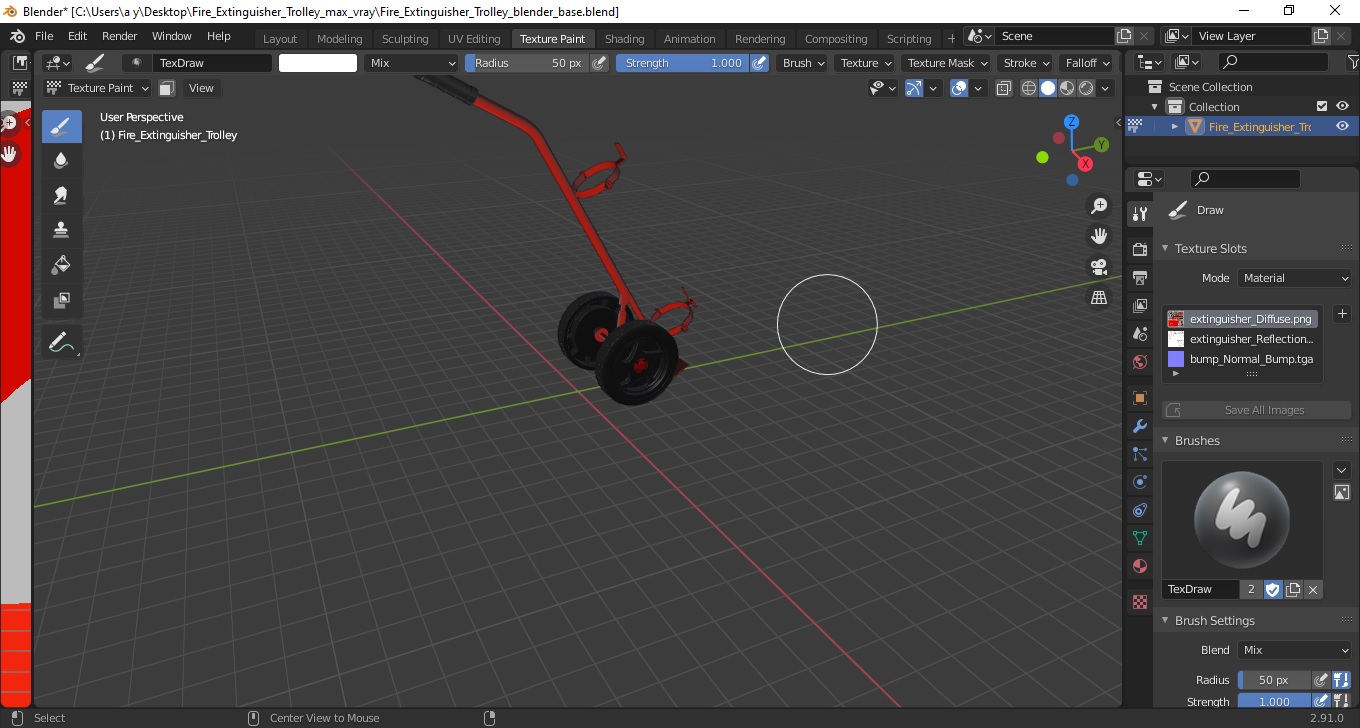Open the Texture Mask popover

pyautogui.click(x=947, y=63)
